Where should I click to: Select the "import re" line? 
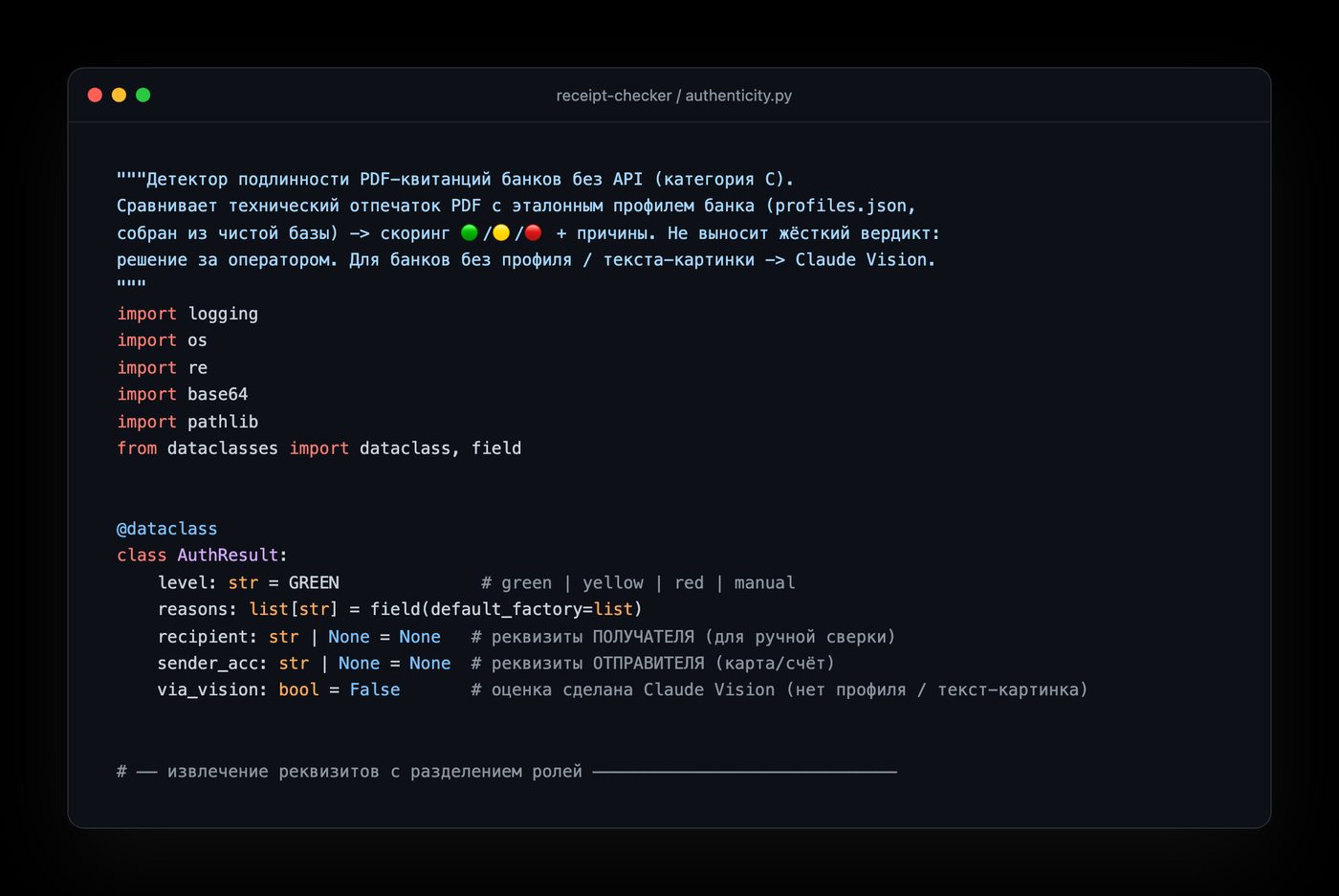pyautogui.click(x=162, y=368)
